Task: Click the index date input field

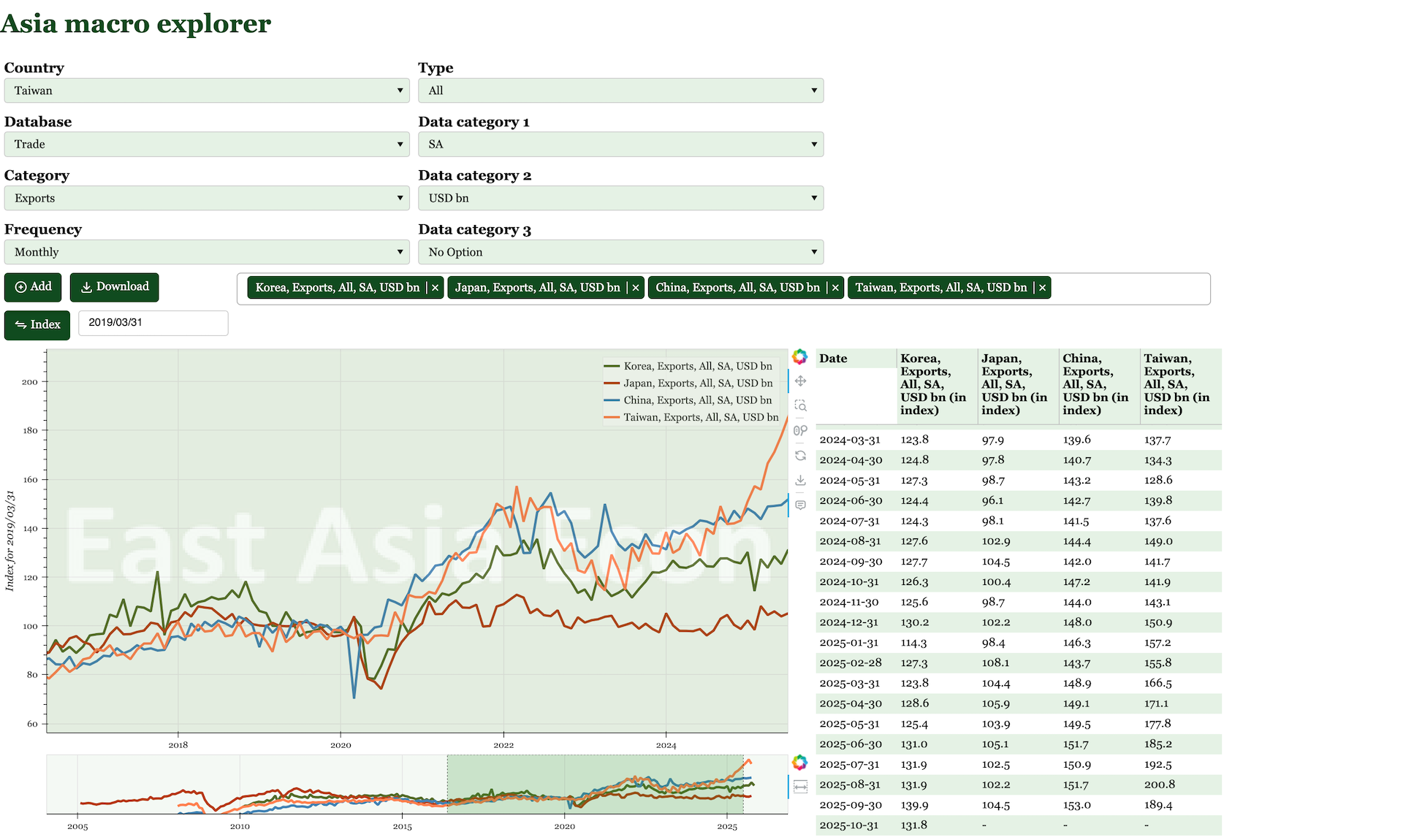Action: tap(153, 323)
